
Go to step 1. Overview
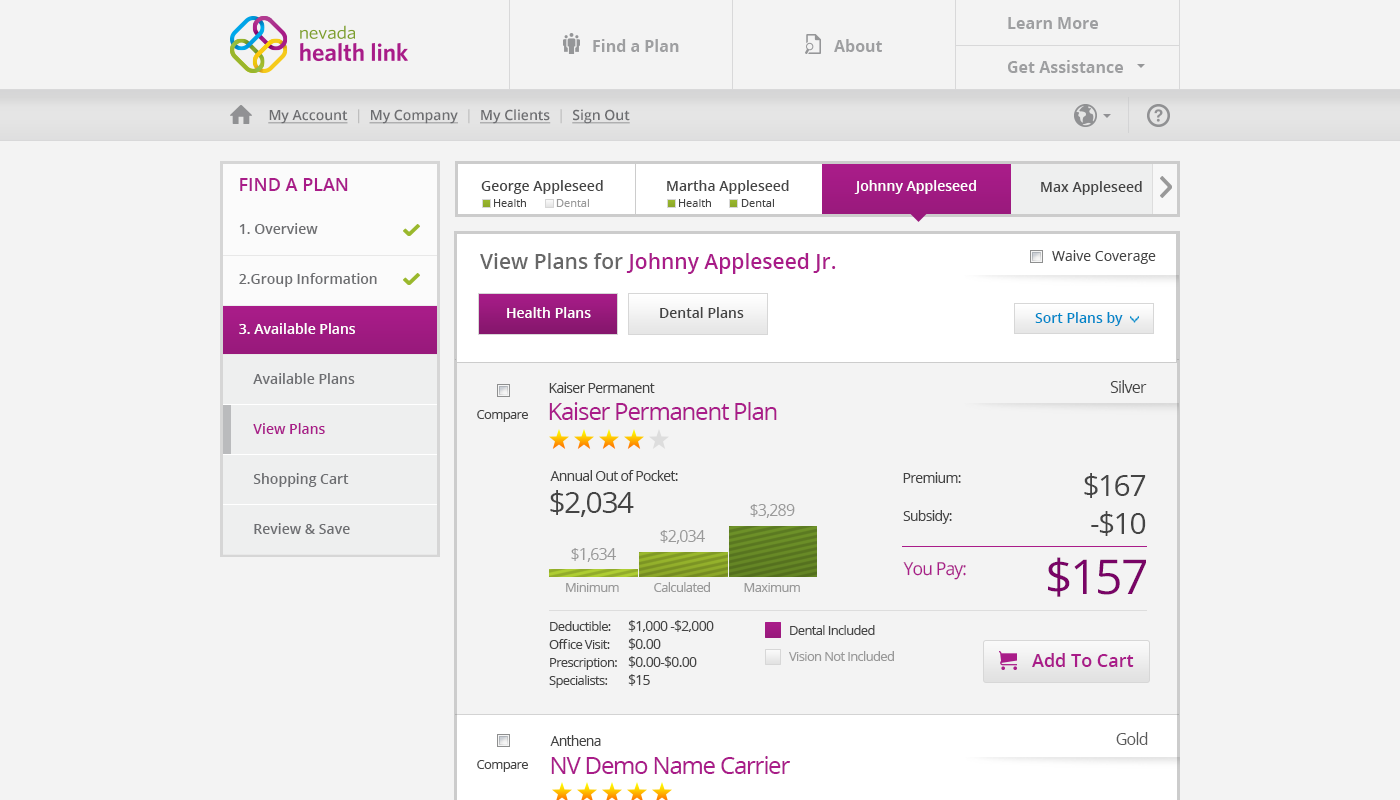tap(330, 229)
